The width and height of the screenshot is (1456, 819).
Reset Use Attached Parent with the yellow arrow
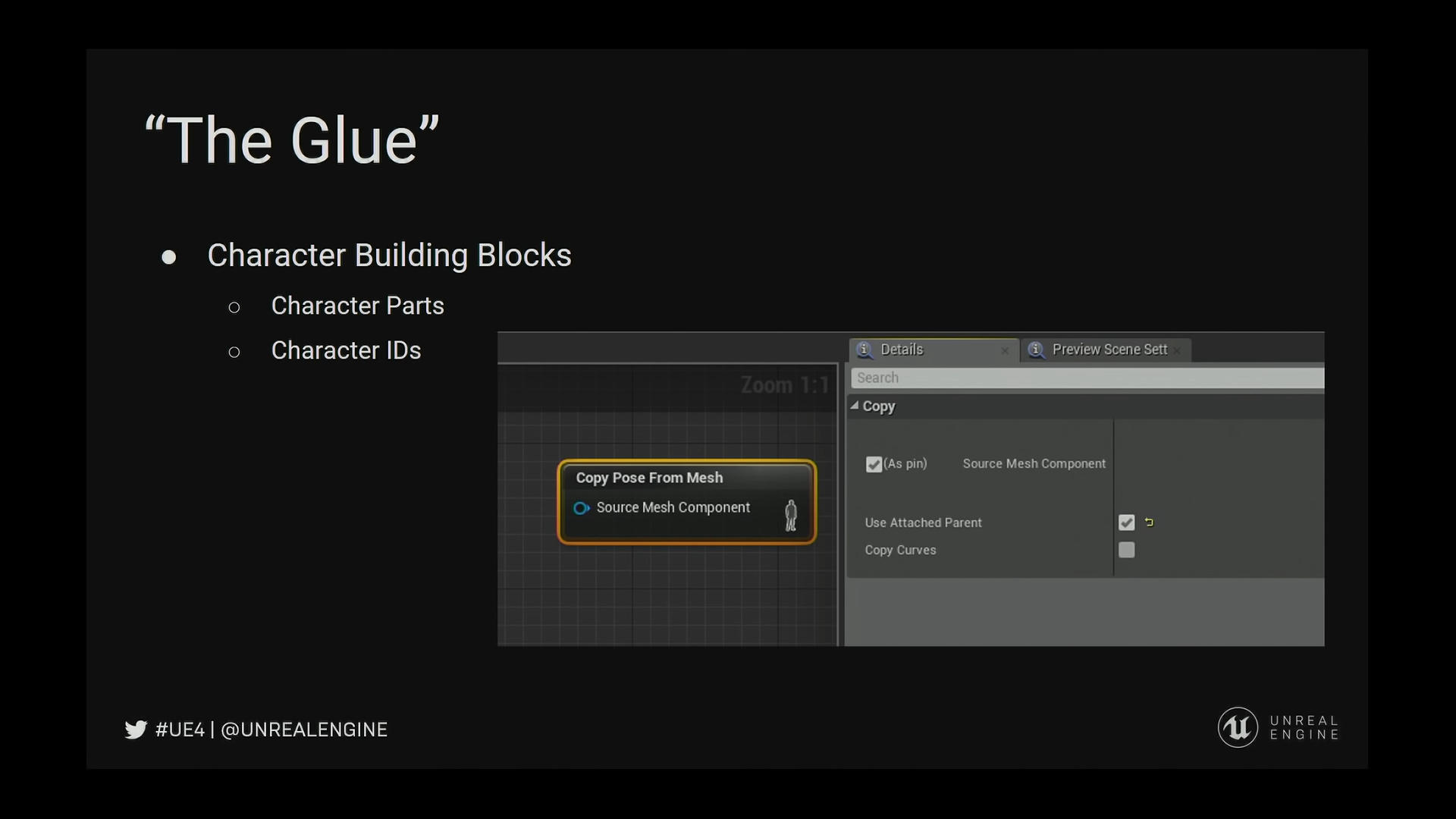(1149, 522)
